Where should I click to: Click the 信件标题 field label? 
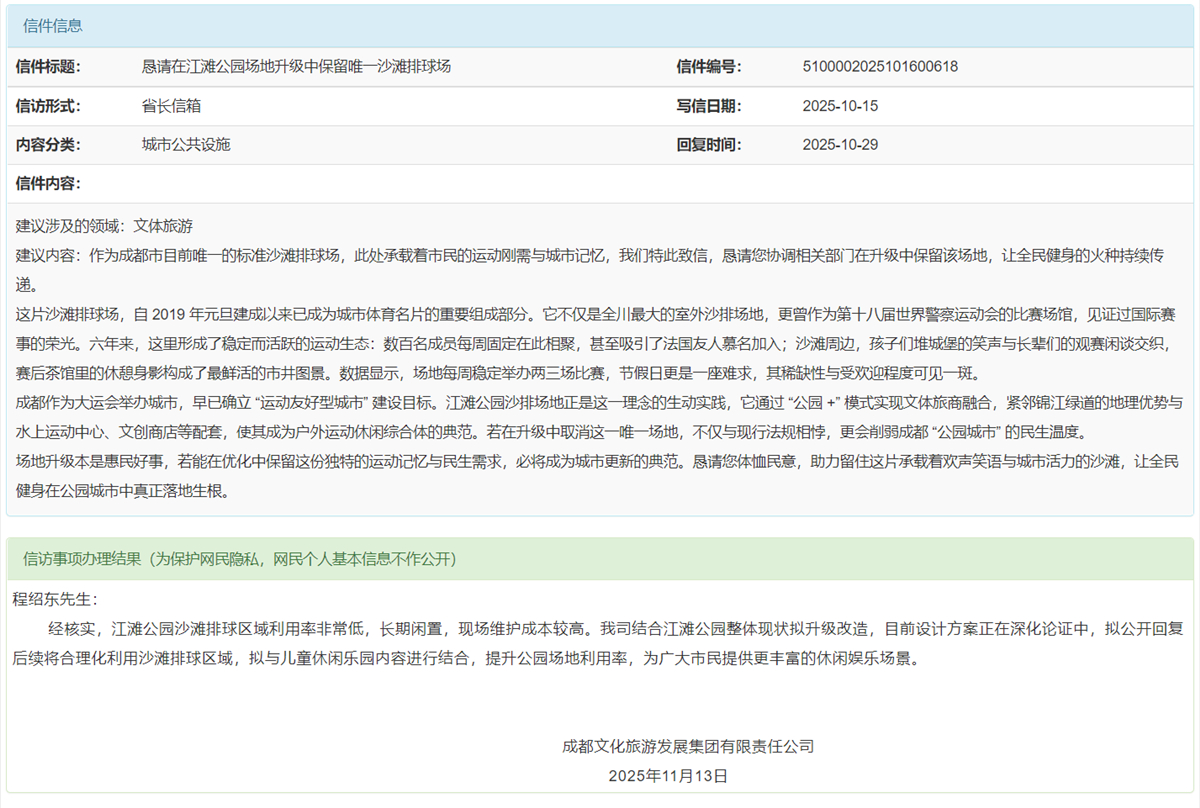point(48,67)
